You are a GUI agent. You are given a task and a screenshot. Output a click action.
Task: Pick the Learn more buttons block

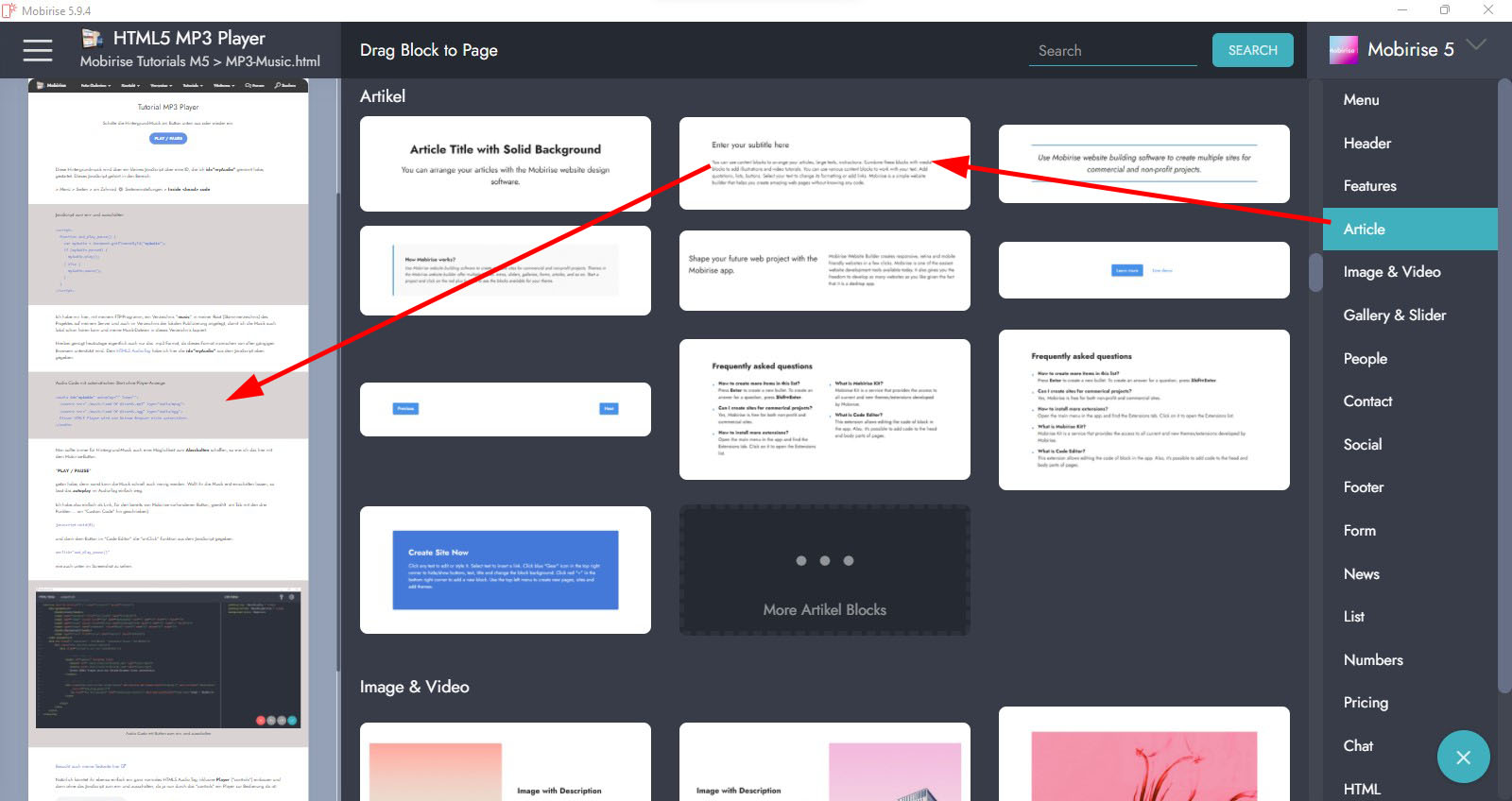point(1144,270)
